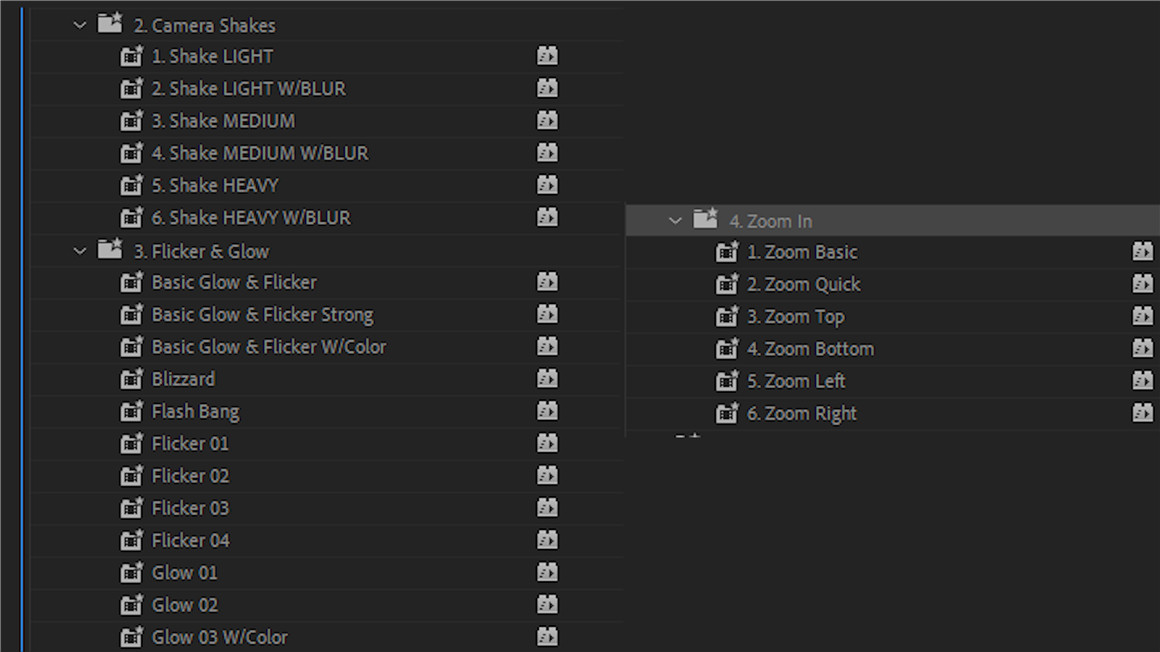Click the 2. Camera Shakes folder icon
Screen dimensions: 1160x652
[x=110, y=24]
